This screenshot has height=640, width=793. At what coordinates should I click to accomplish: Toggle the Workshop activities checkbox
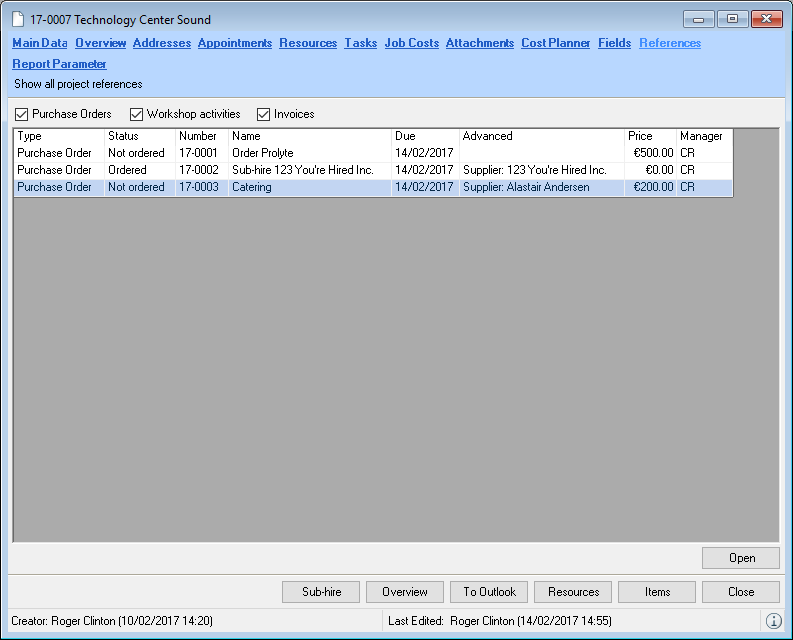[x=137, y=114]
